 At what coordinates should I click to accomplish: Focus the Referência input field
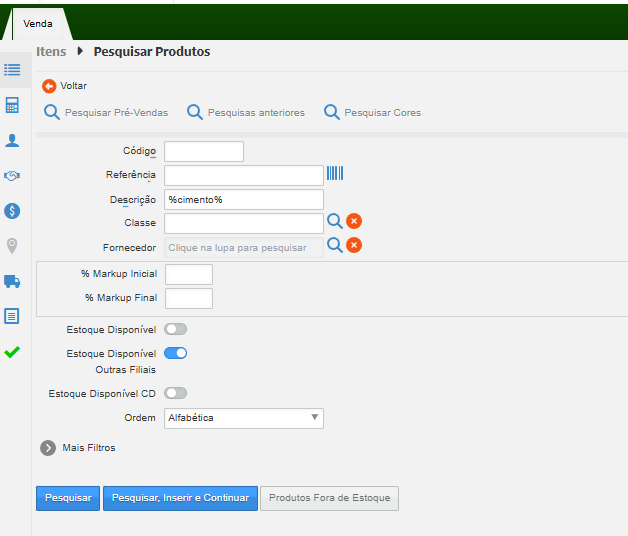(x=244, y=175)
